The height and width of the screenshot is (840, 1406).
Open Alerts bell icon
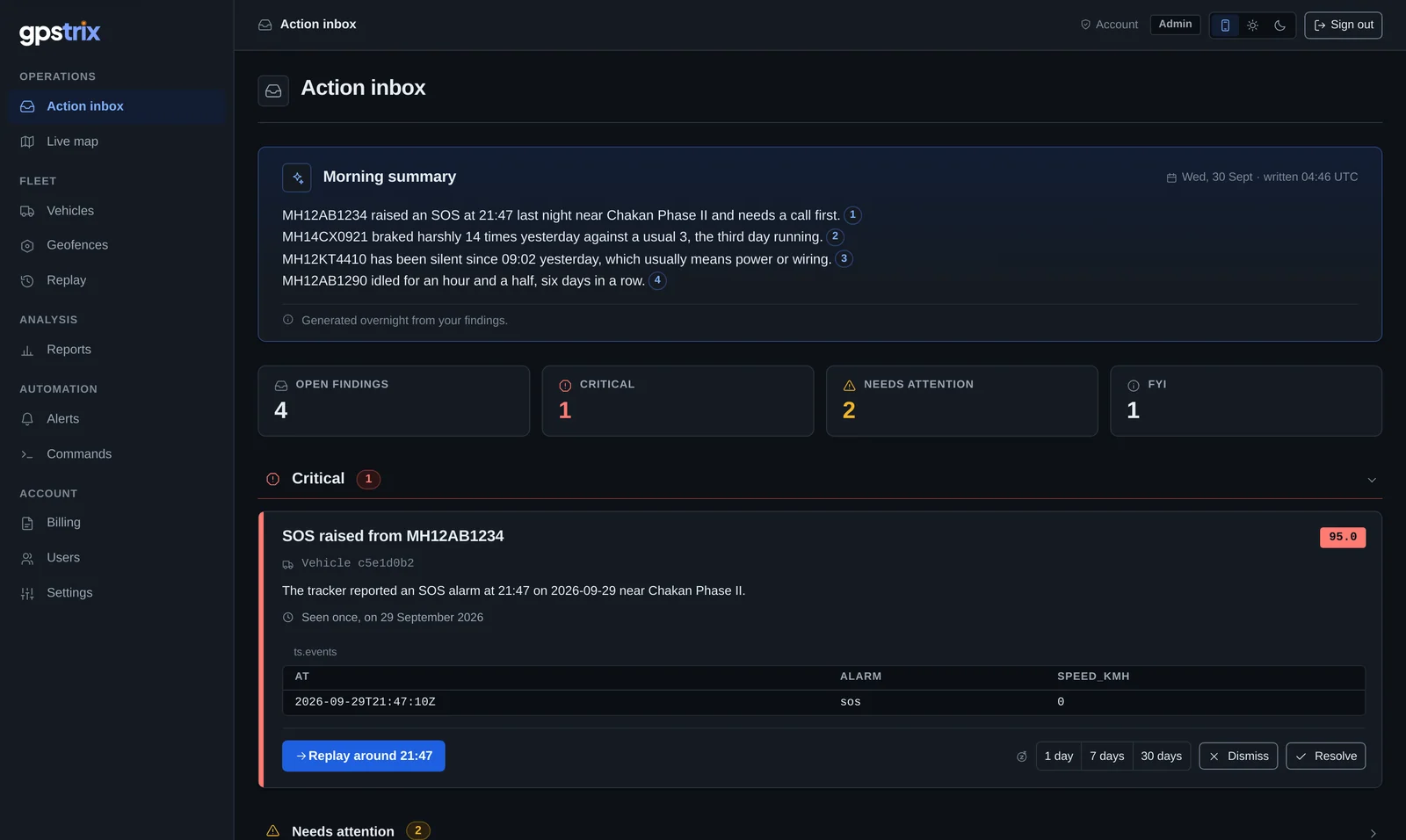point(27,420)
